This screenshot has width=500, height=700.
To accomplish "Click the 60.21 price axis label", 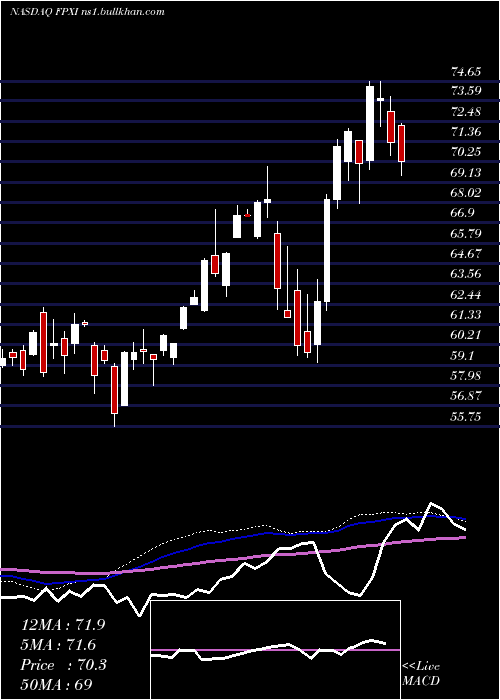I will 466,335.
